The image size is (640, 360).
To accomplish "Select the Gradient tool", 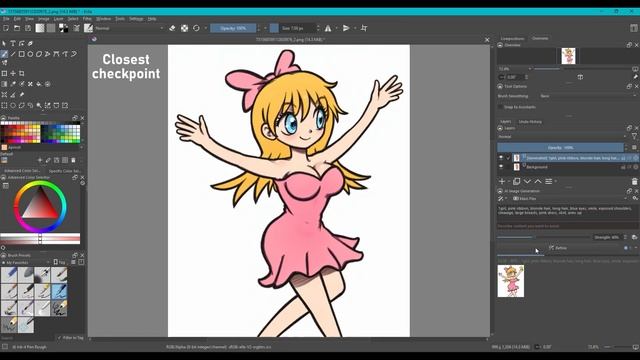I will tap(4, 84).
